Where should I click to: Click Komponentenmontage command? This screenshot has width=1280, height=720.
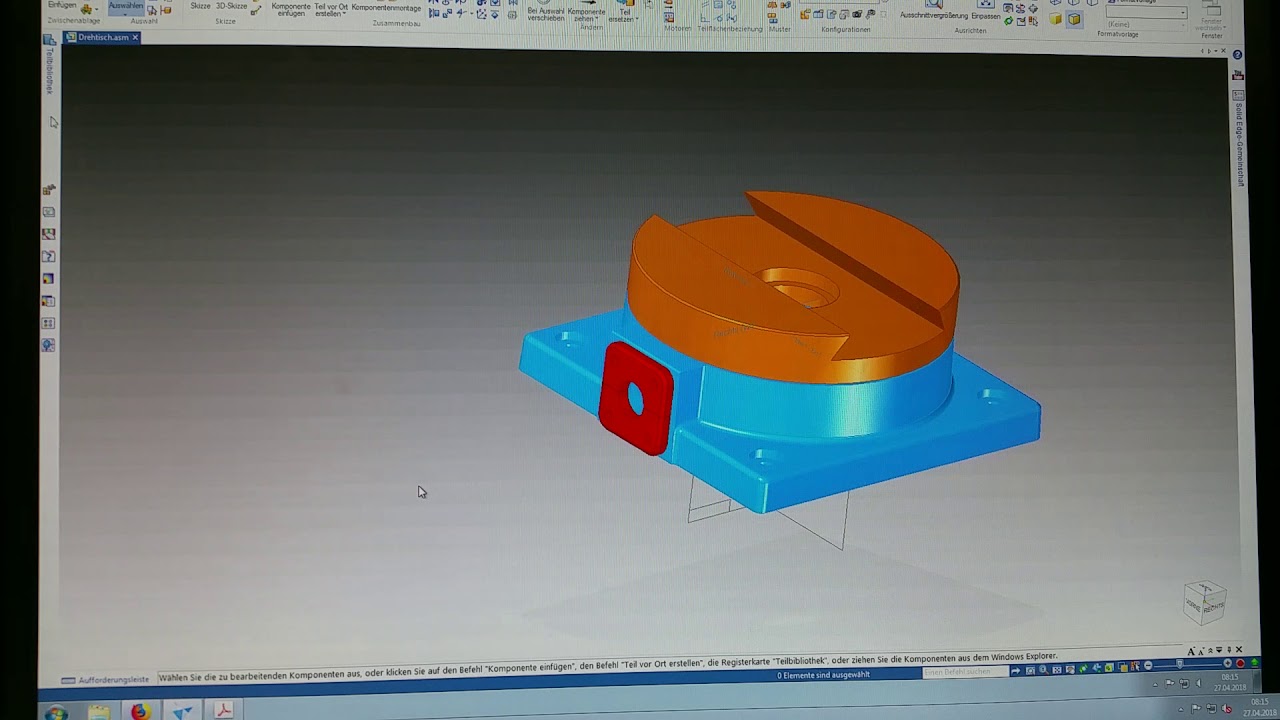click(x=386, y=7)
